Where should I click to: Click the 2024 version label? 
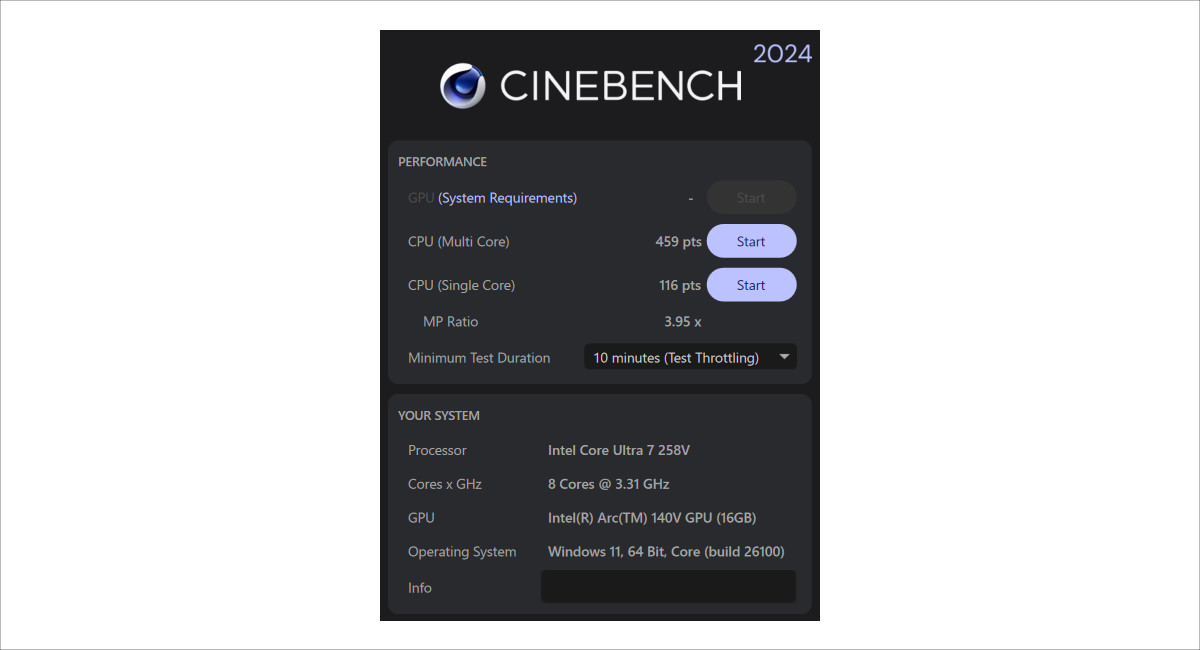coord(782,54)
